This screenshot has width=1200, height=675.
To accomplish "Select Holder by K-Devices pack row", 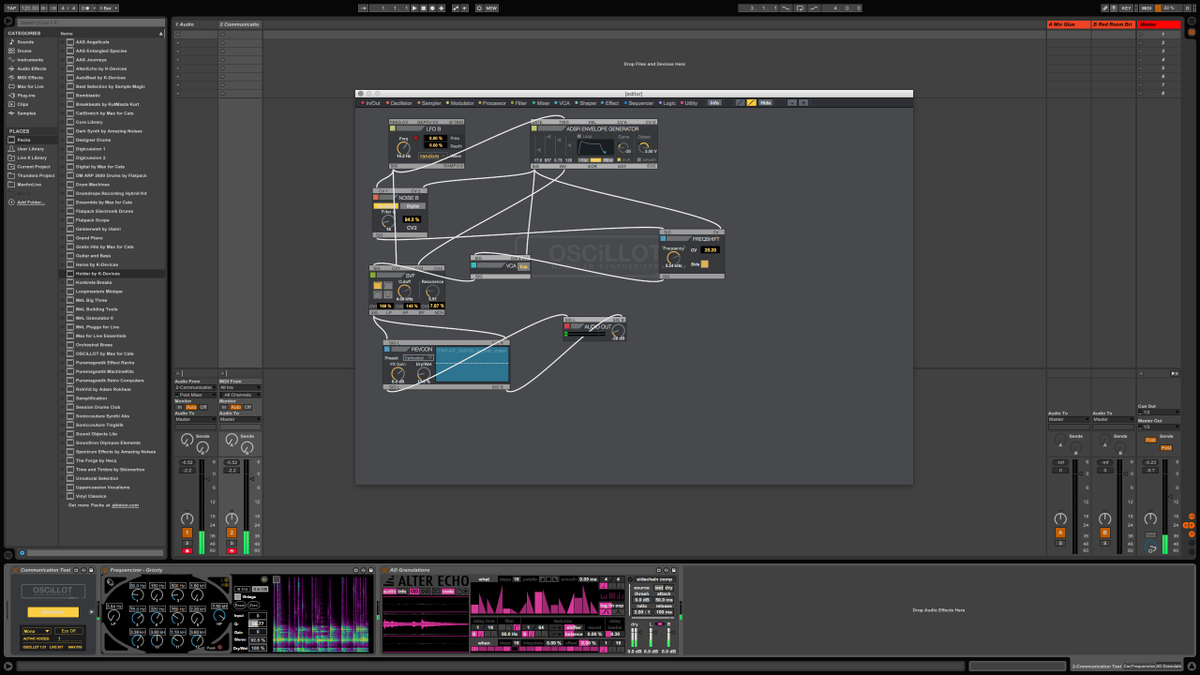I will point(112,273).
